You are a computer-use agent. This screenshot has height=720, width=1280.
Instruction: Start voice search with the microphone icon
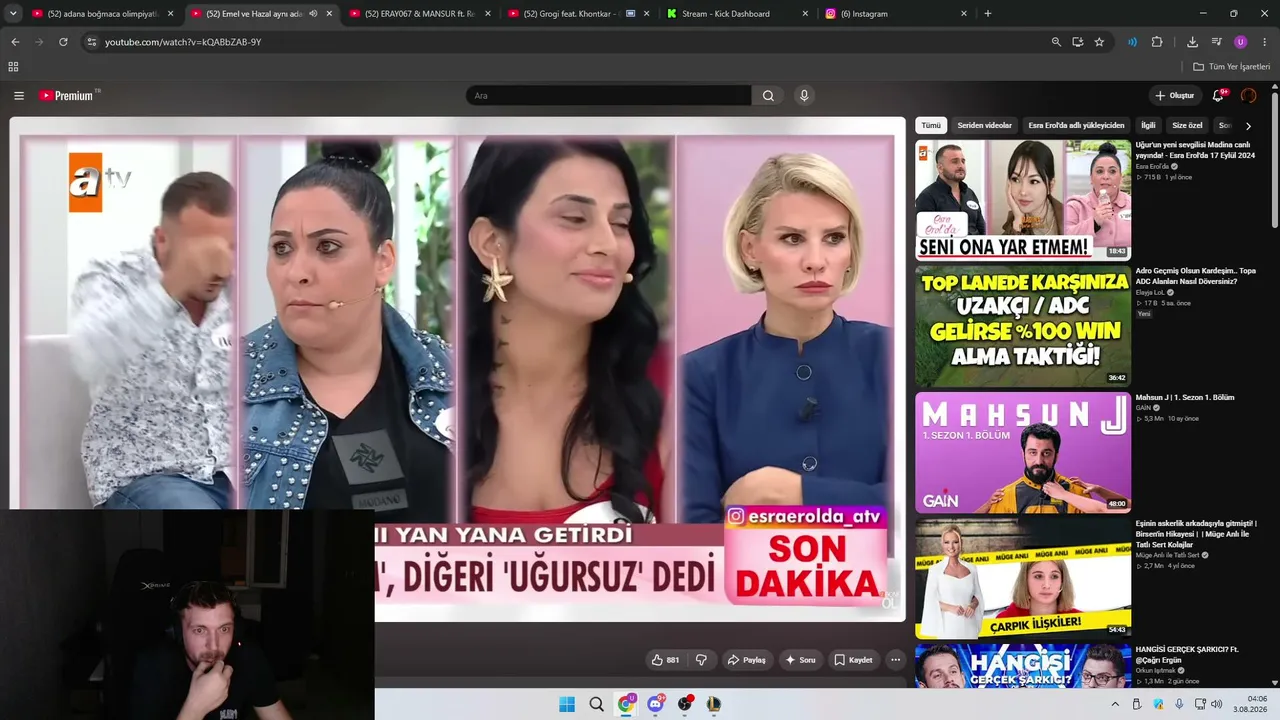[x=804, y=96]
